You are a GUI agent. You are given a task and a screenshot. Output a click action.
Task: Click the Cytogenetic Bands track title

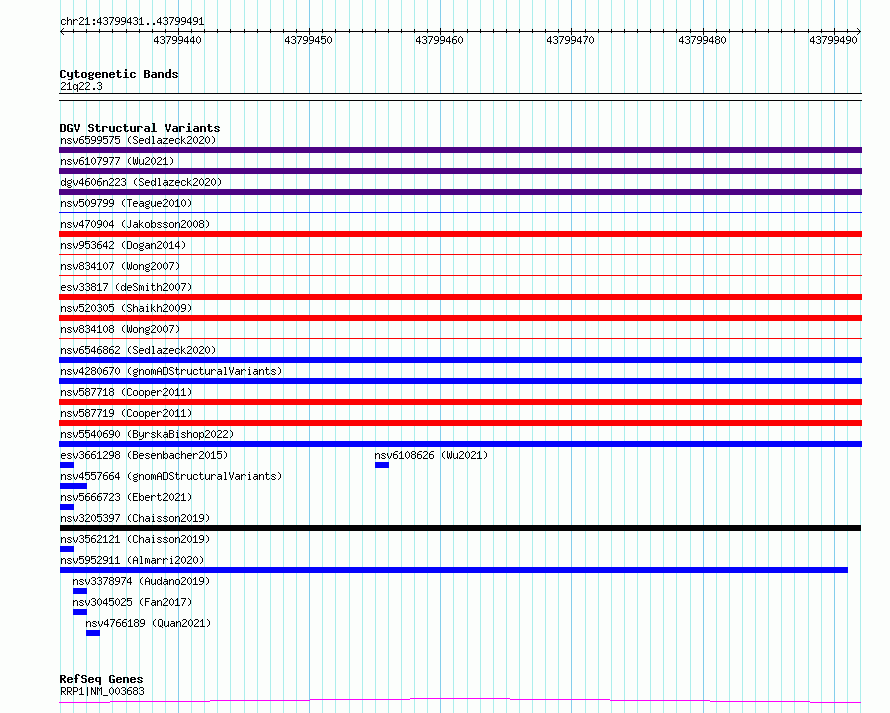coord(119,74)
